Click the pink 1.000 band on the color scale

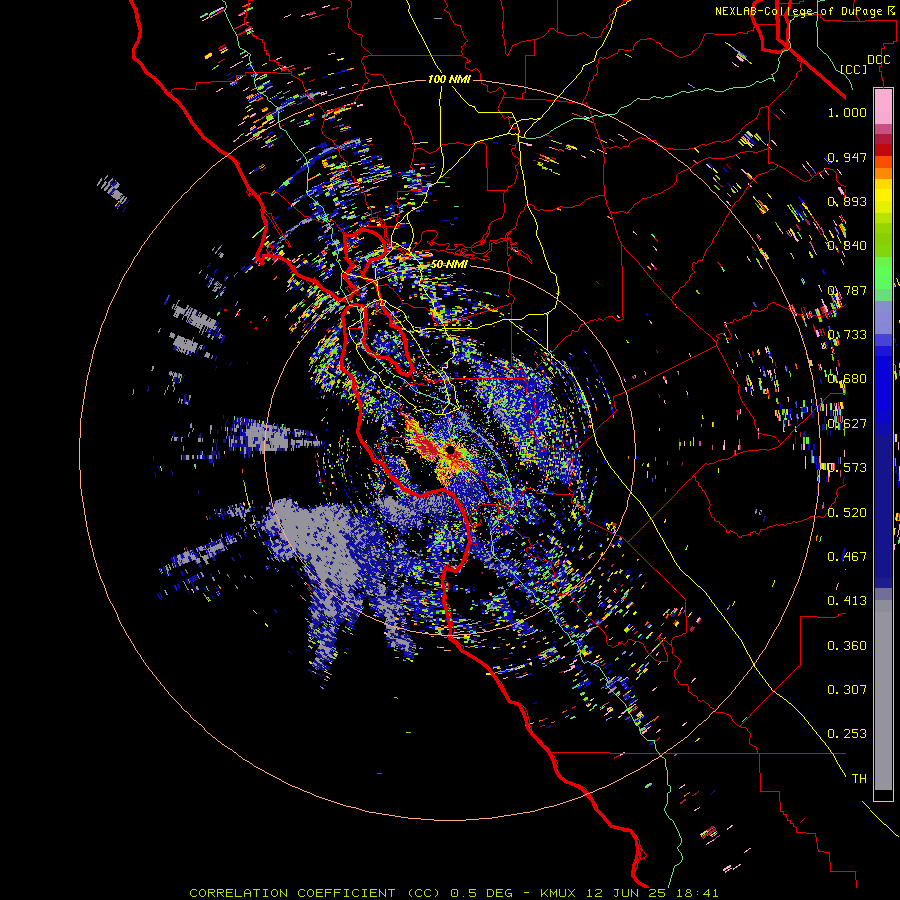click(883, 107)
